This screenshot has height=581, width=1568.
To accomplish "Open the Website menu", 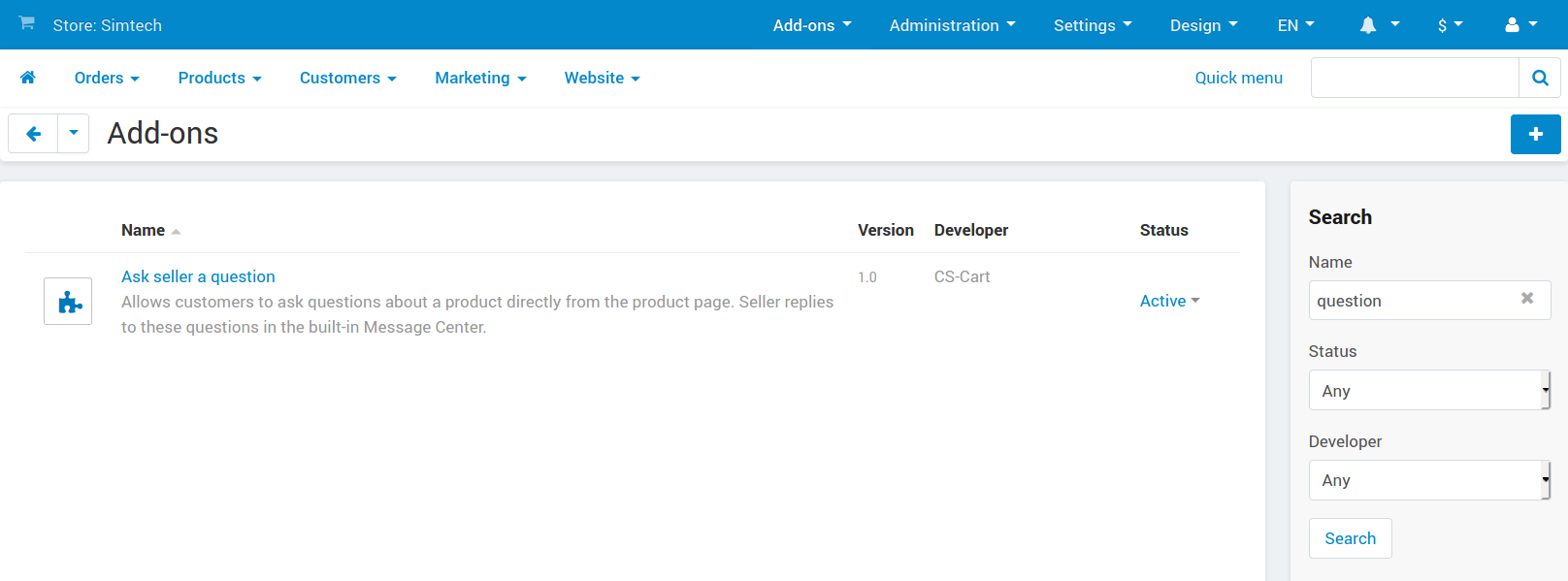I will point(602,78).
